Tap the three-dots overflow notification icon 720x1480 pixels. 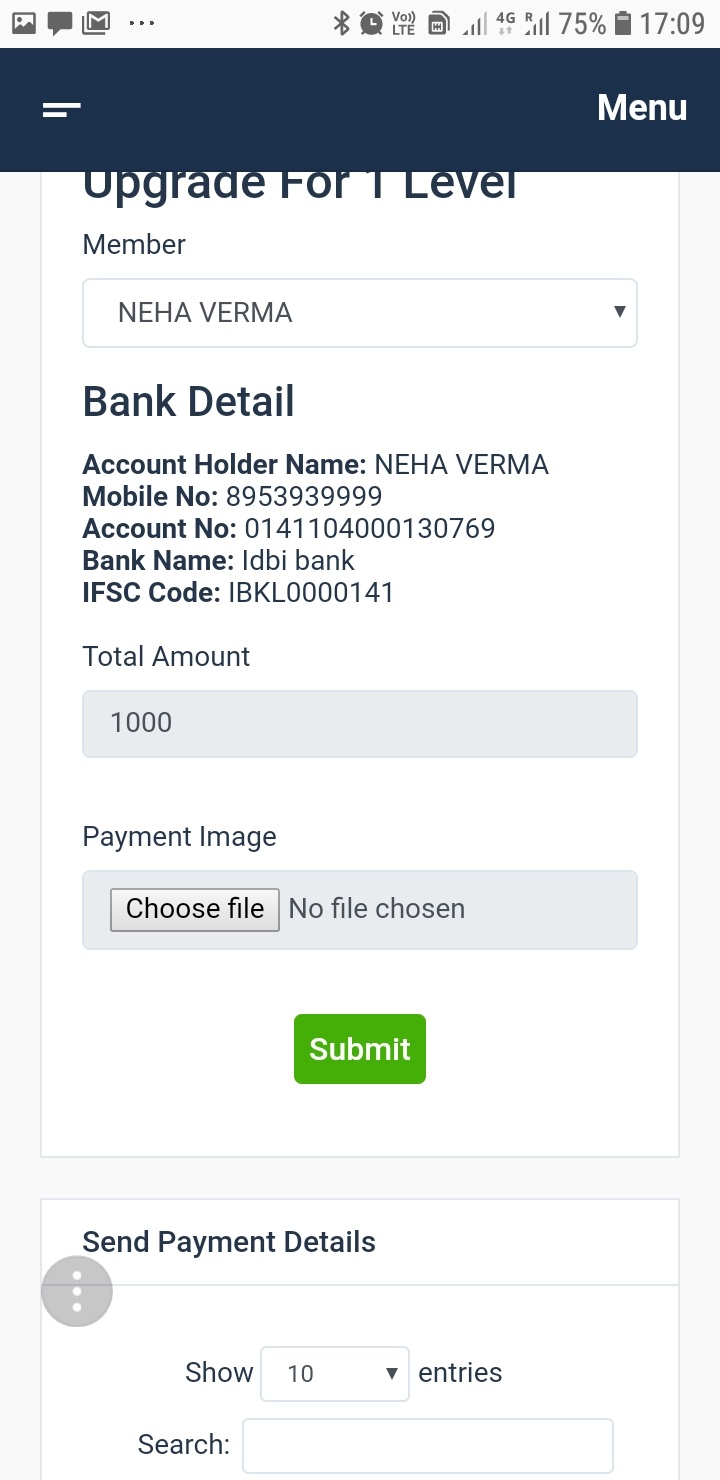[x=142, y=24]
